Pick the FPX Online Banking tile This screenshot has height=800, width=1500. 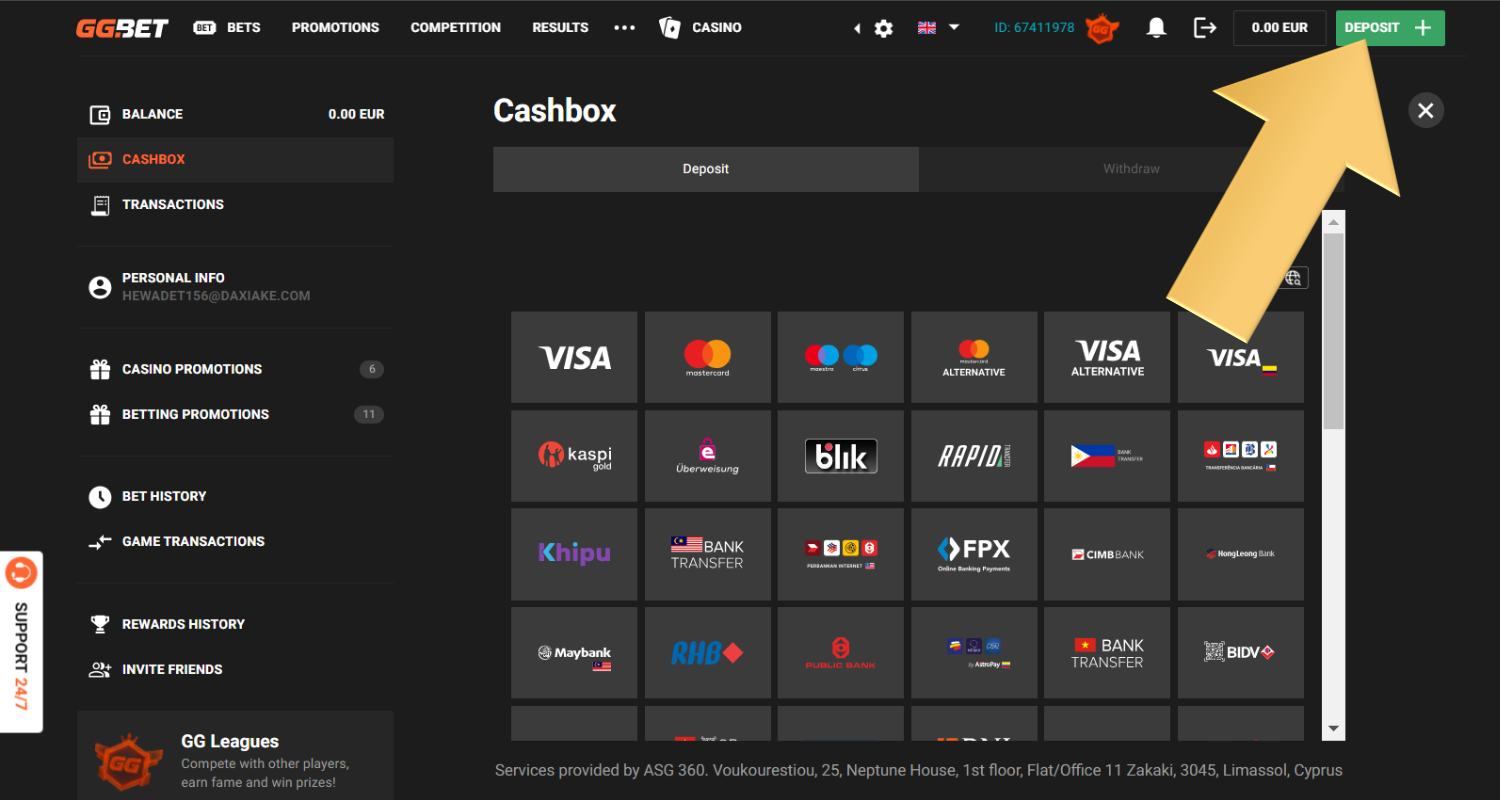(974, 554)
